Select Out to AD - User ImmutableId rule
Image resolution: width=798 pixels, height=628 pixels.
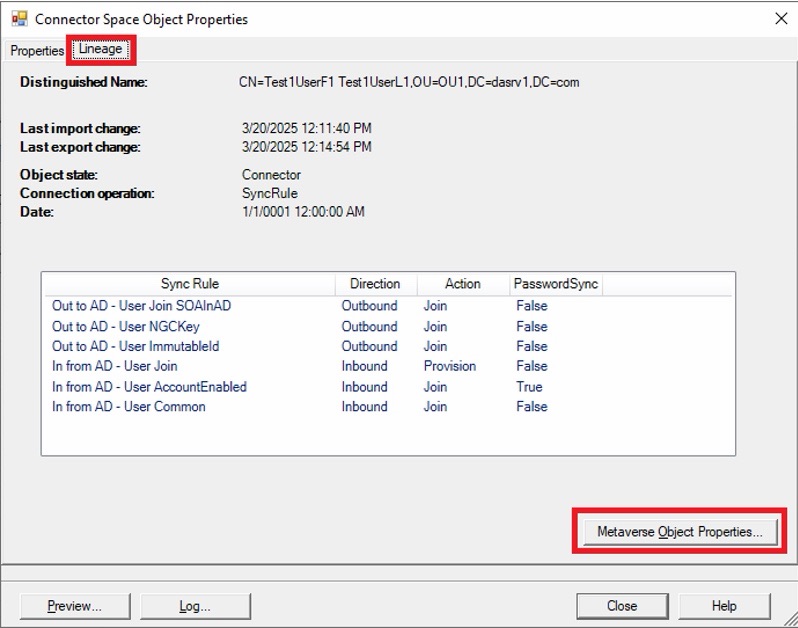pyautogui.click(x=135, y=347)
